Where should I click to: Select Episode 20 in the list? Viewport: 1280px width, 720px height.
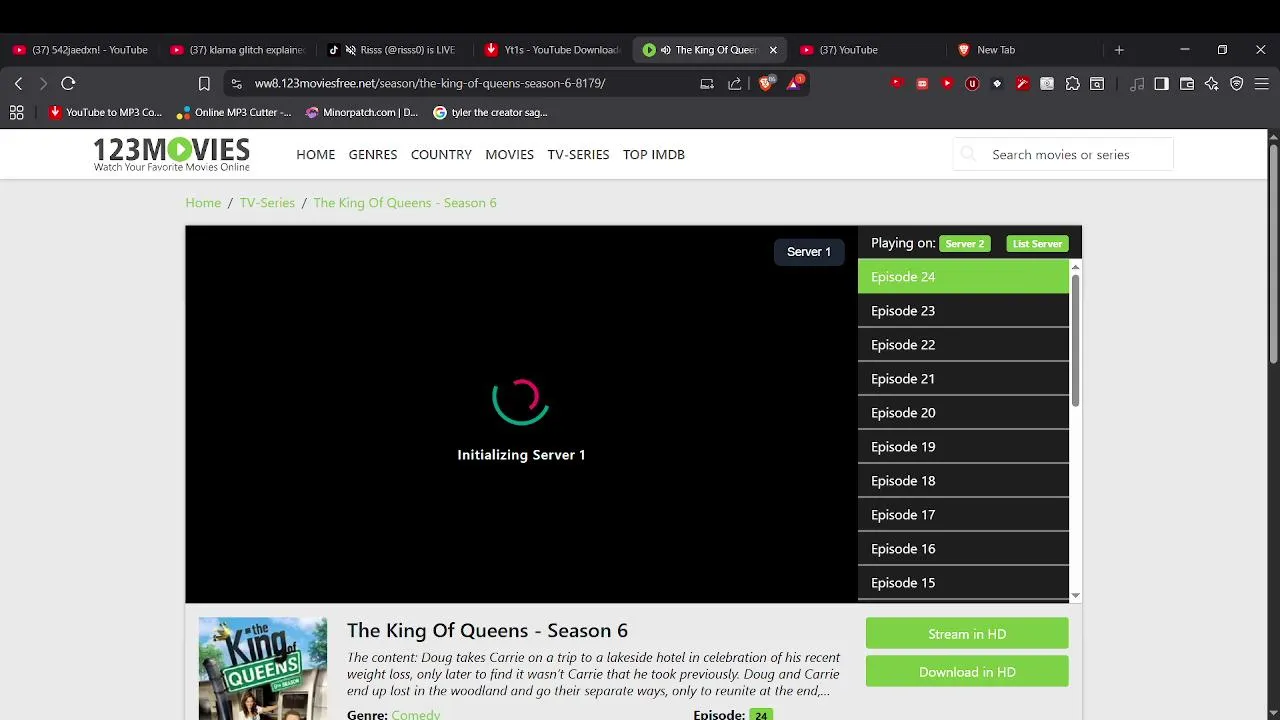click(963, 413)
